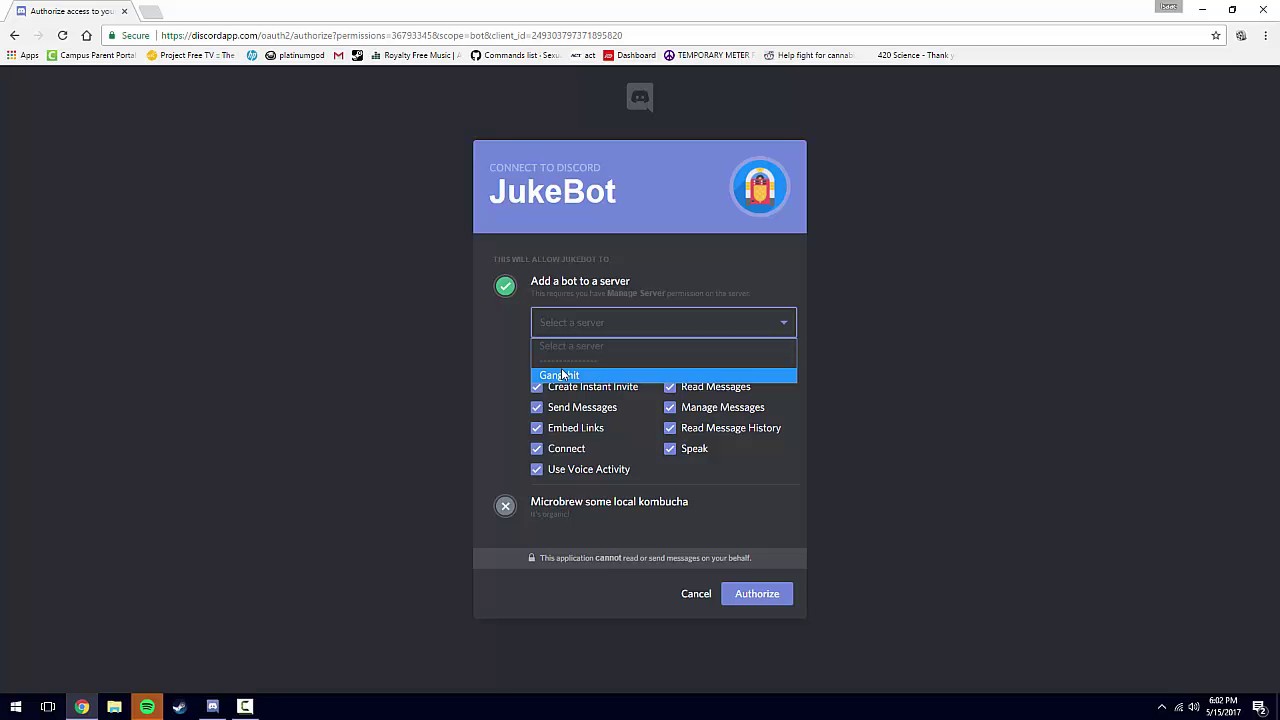
Task: Go to the browser home page
Action: point(86,35)
